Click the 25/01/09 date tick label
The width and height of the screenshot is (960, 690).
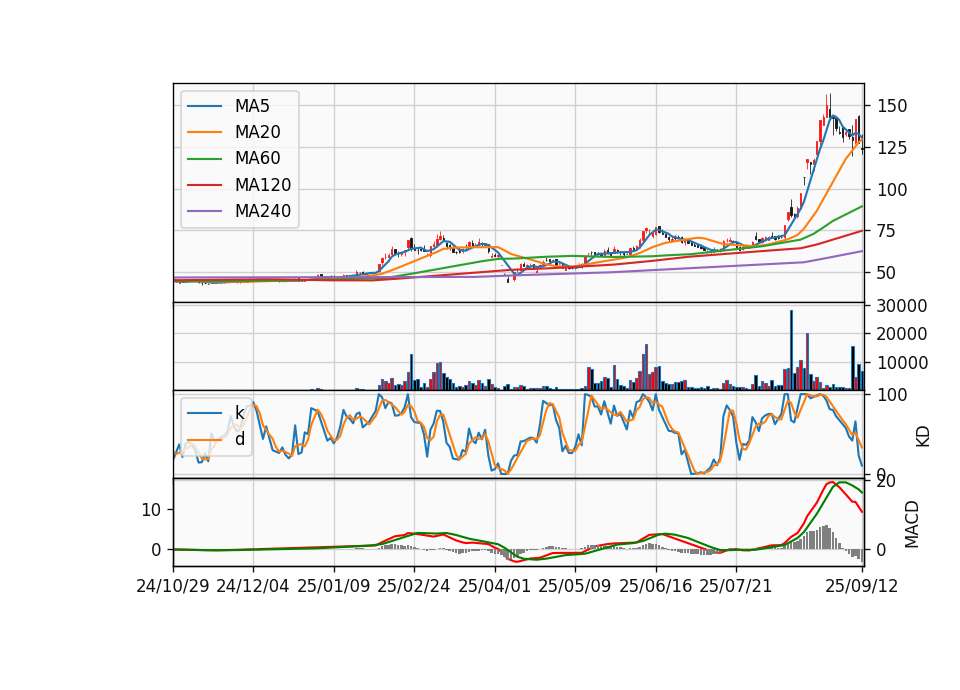334,586
